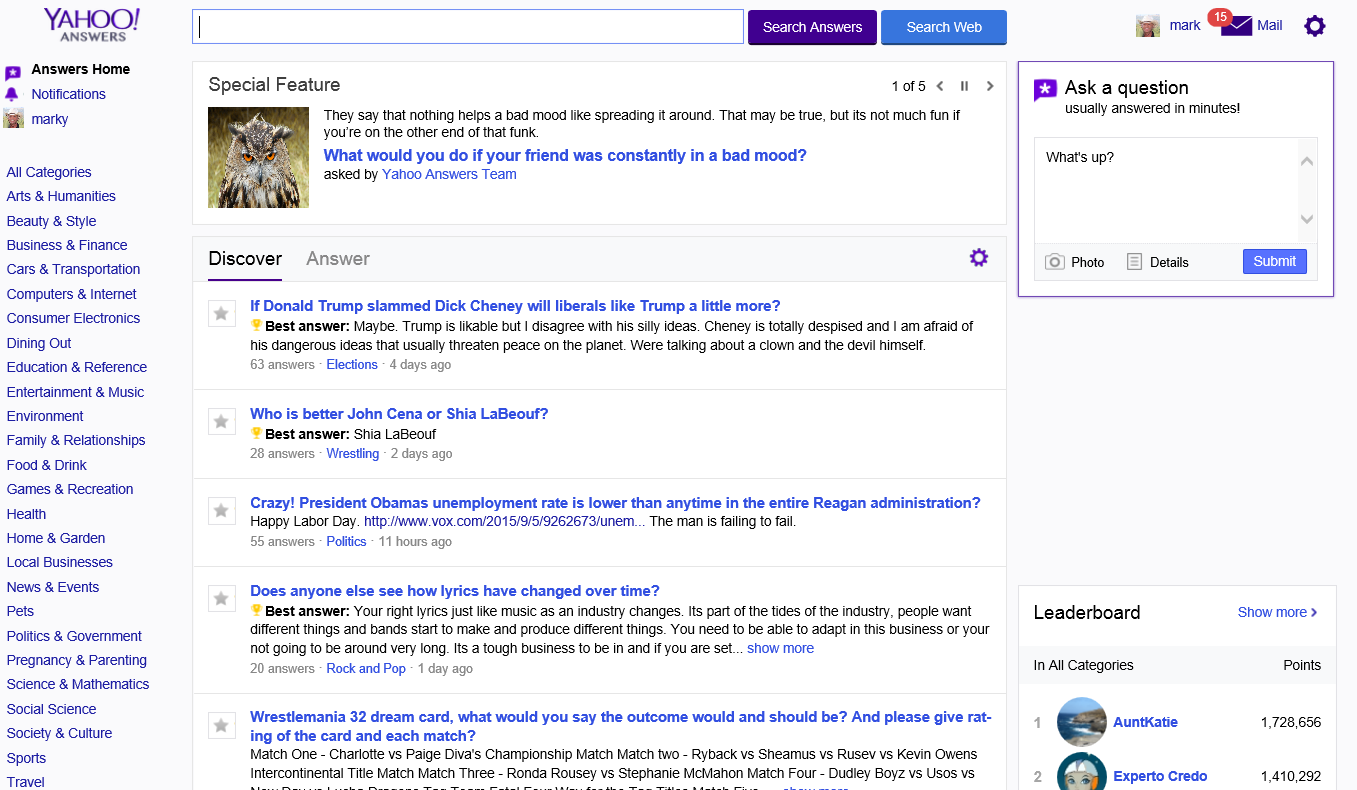Click the Search Answers button

point(812,27)
